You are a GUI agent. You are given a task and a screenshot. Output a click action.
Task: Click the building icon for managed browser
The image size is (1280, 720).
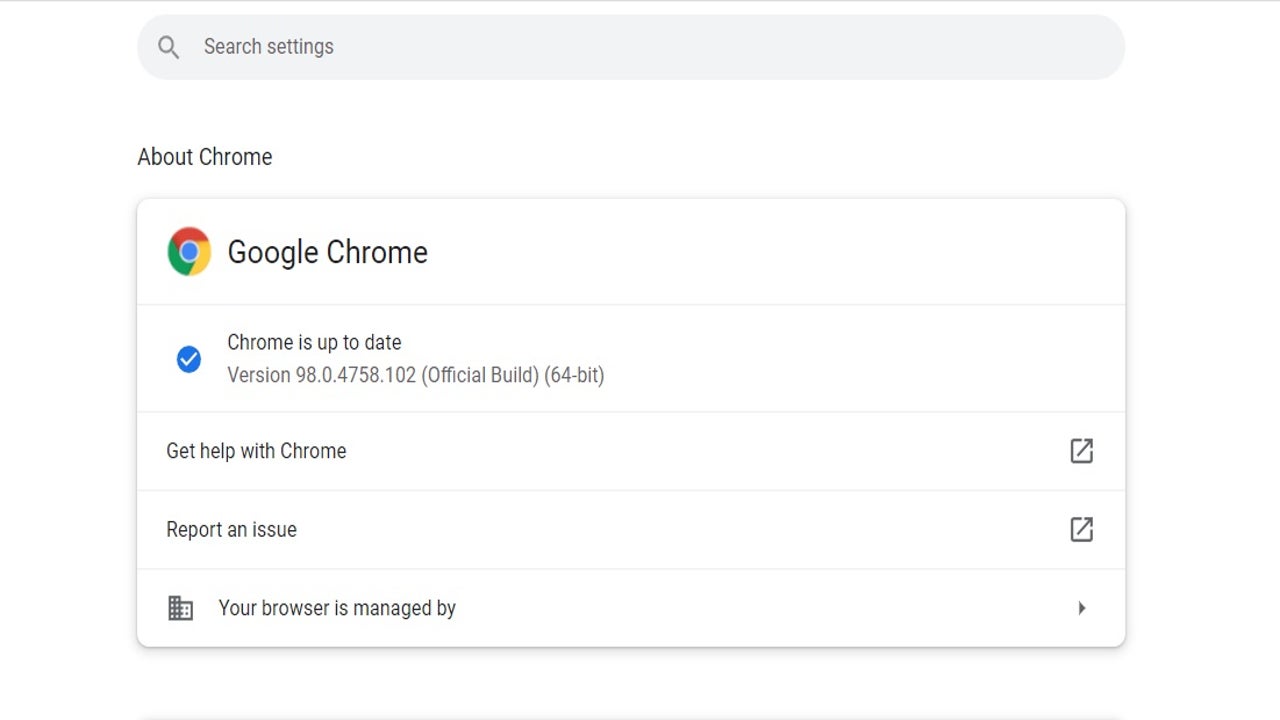180,608
